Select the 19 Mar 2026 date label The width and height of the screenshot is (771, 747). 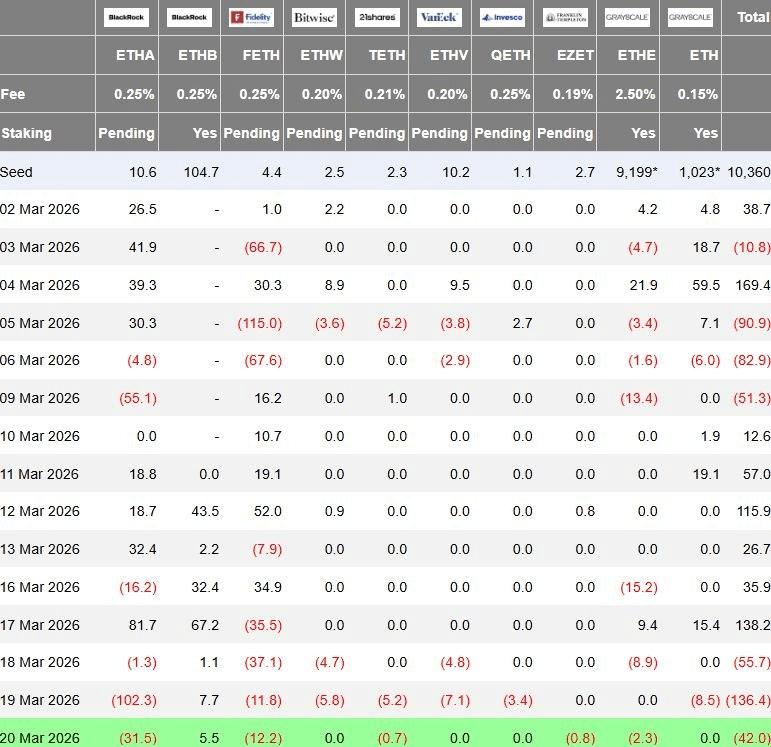(41, 699)
